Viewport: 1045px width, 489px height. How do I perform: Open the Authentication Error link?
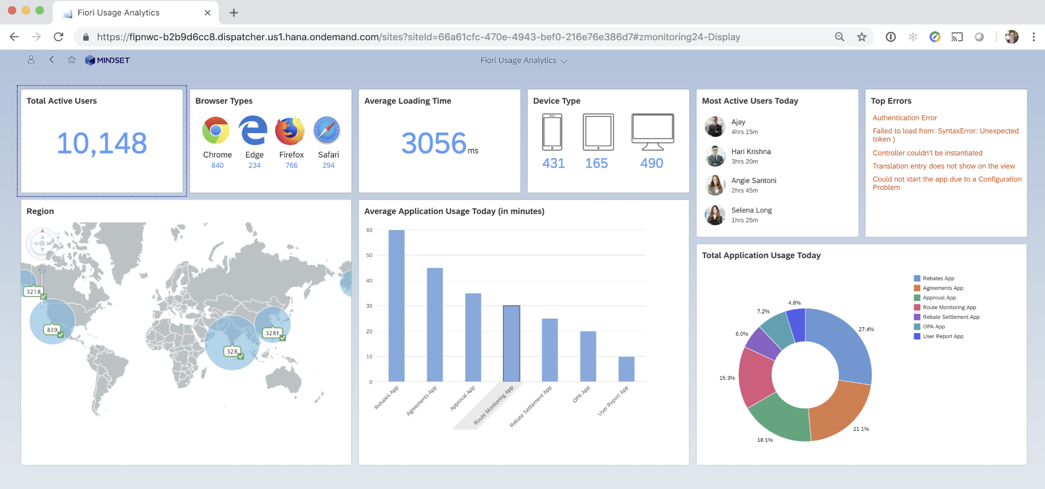tap(905, 117)
